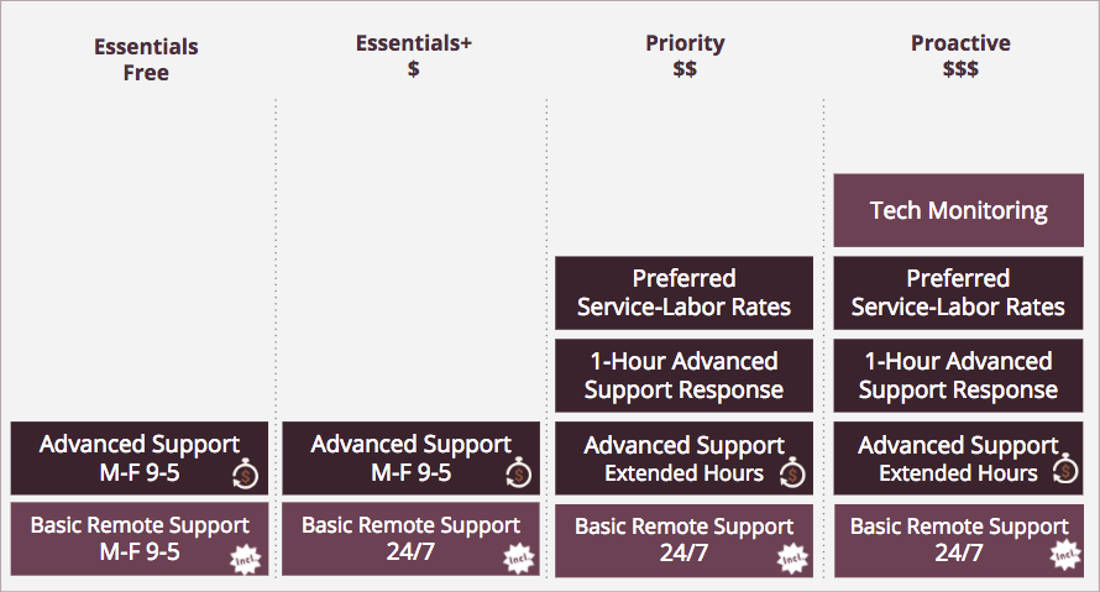
Task: Click the stopwatch-dollar icon in Priority Advanced Support
Action: pyautogui.click(x=792, y=473)
